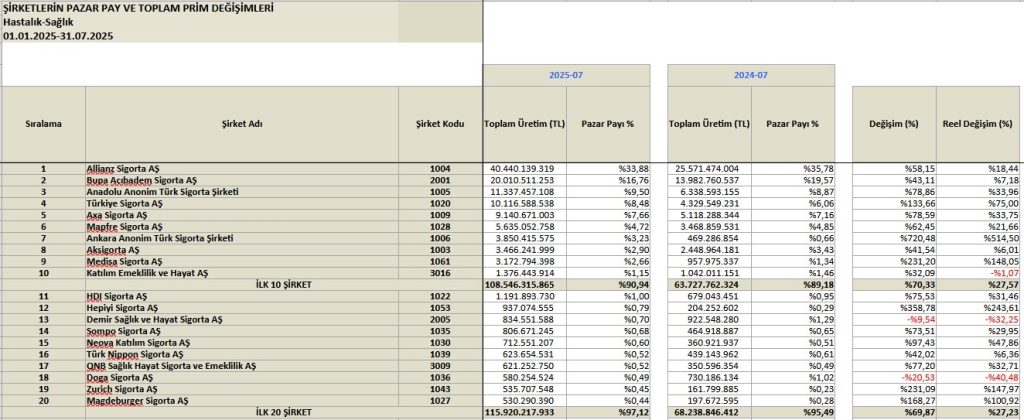Select the top-20 market share '%97,12'
The height and width of the screenshot is (420, 1024).
point(608,412)
